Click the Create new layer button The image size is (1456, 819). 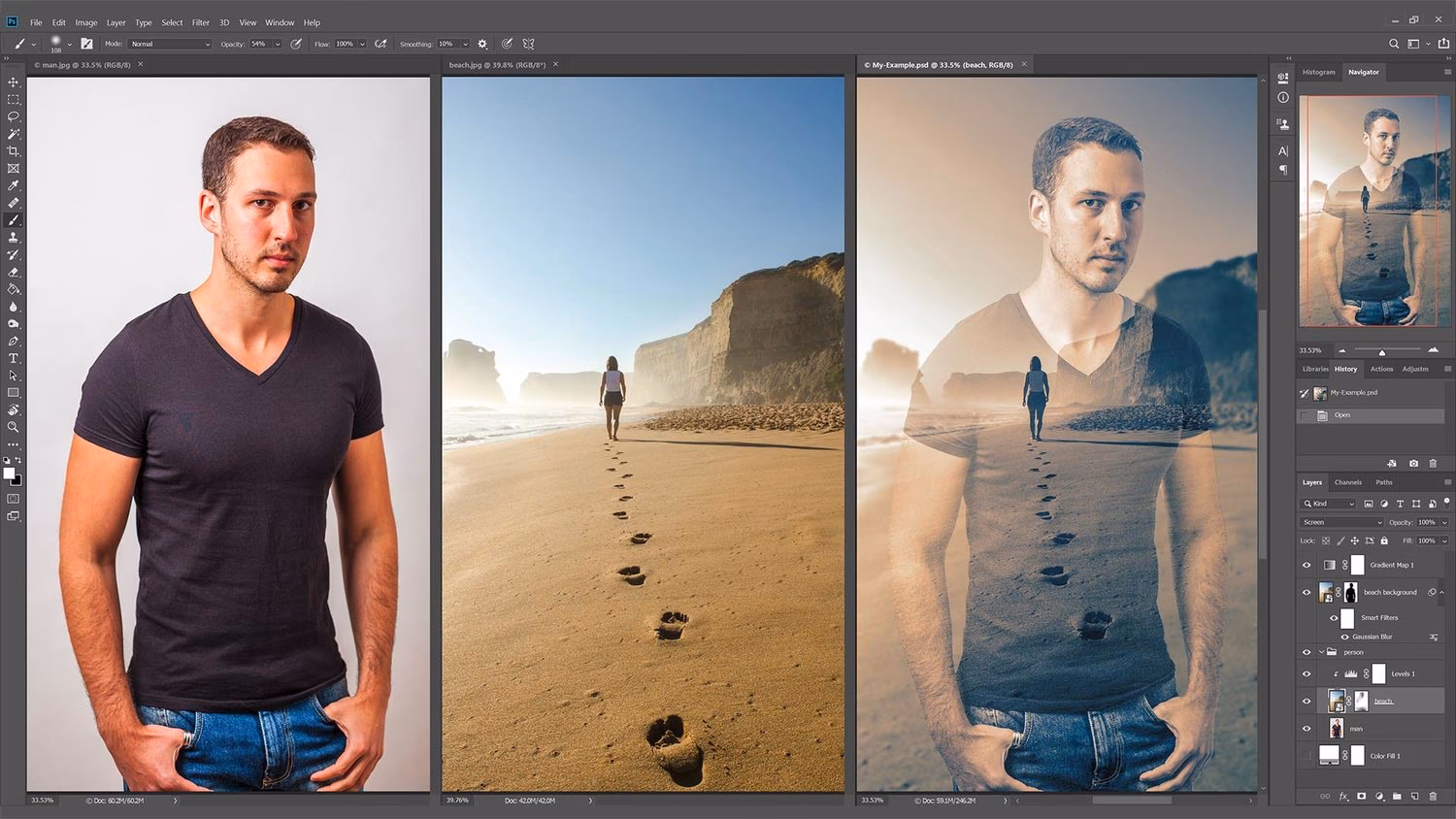tap(1414, 796)
